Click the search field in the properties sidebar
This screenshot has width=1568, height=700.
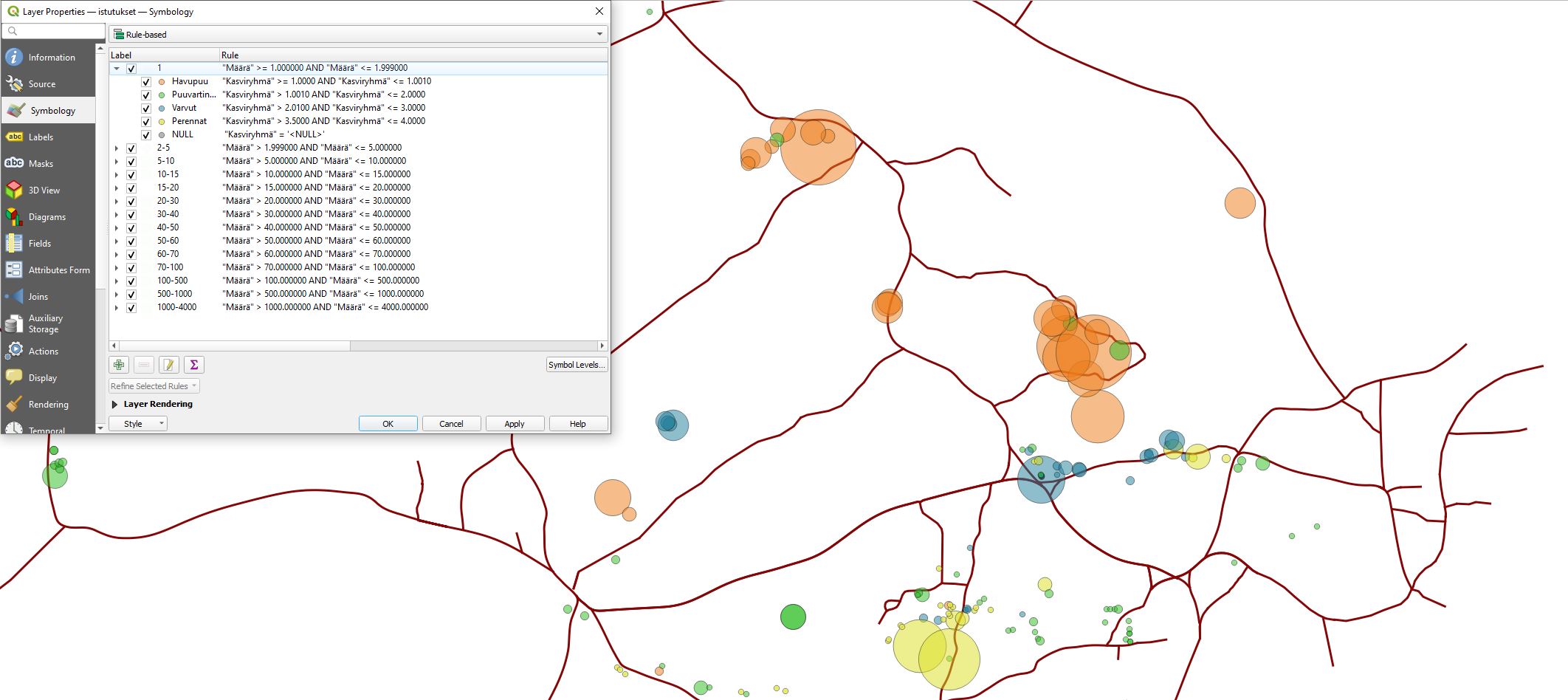(52, 32)
